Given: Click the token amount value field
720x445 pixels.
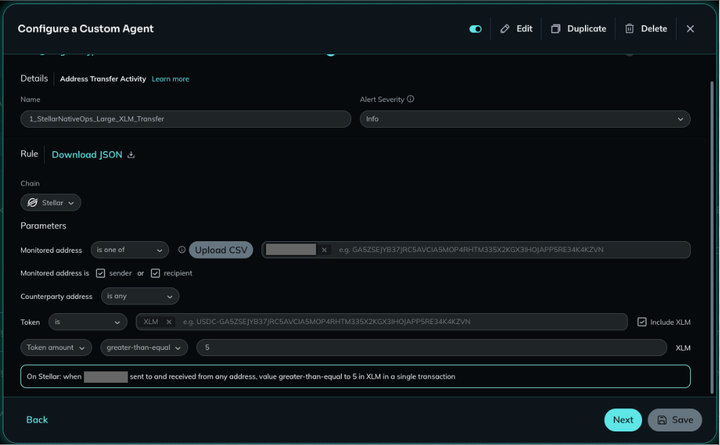Looking at the screenshot, I should (x=431, y=348).
